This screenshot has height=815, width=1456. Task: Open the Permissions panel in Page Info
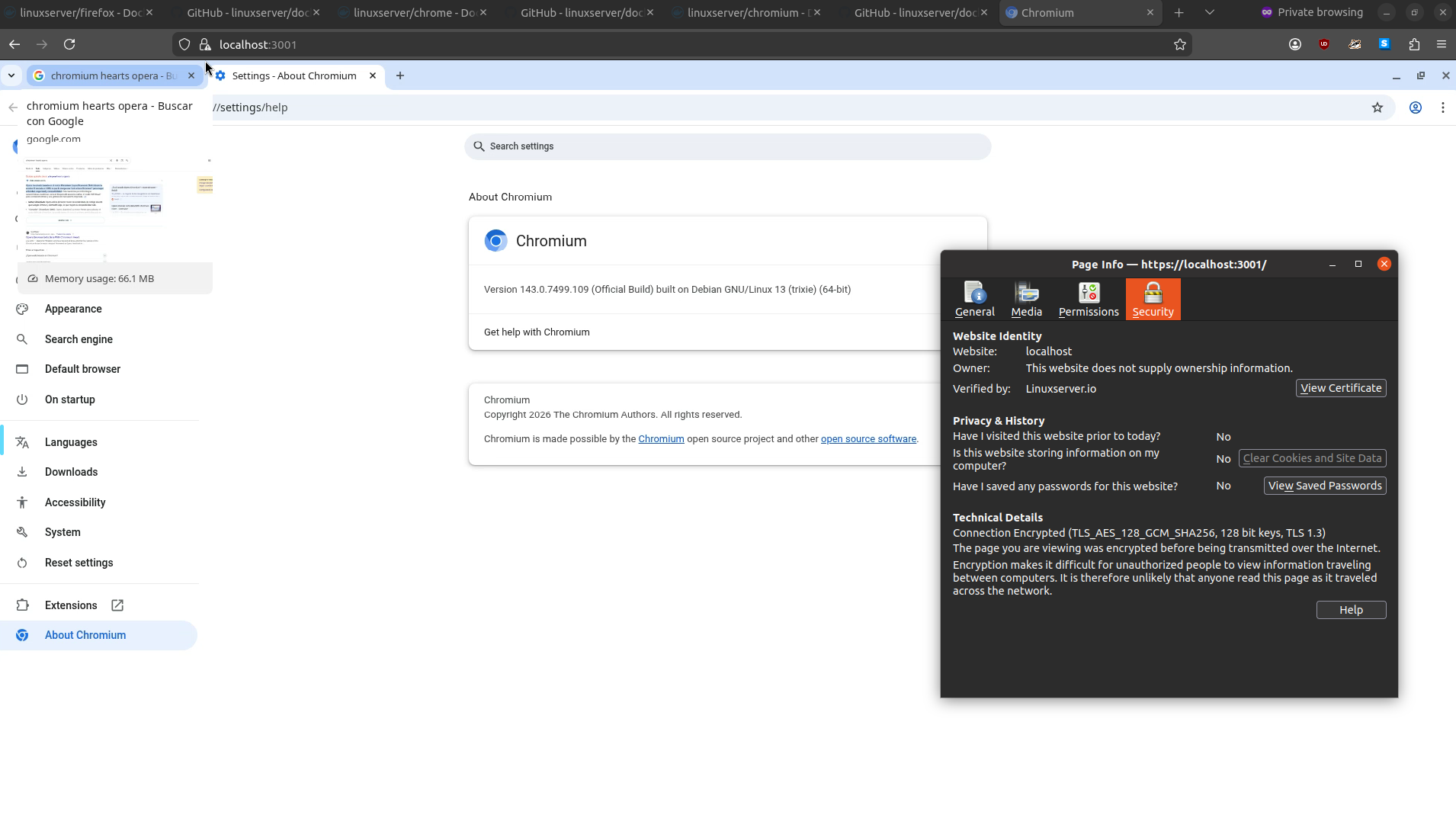point(1088,300)
